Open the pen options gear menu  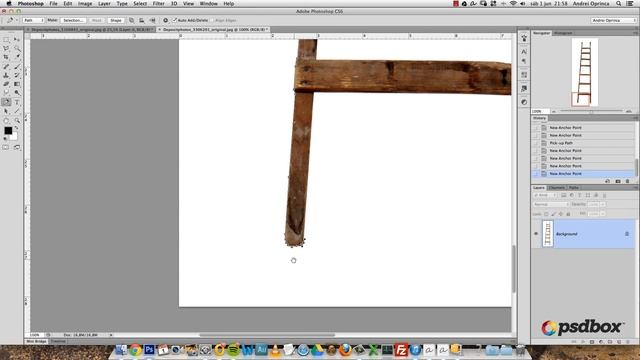click(165, 20)
